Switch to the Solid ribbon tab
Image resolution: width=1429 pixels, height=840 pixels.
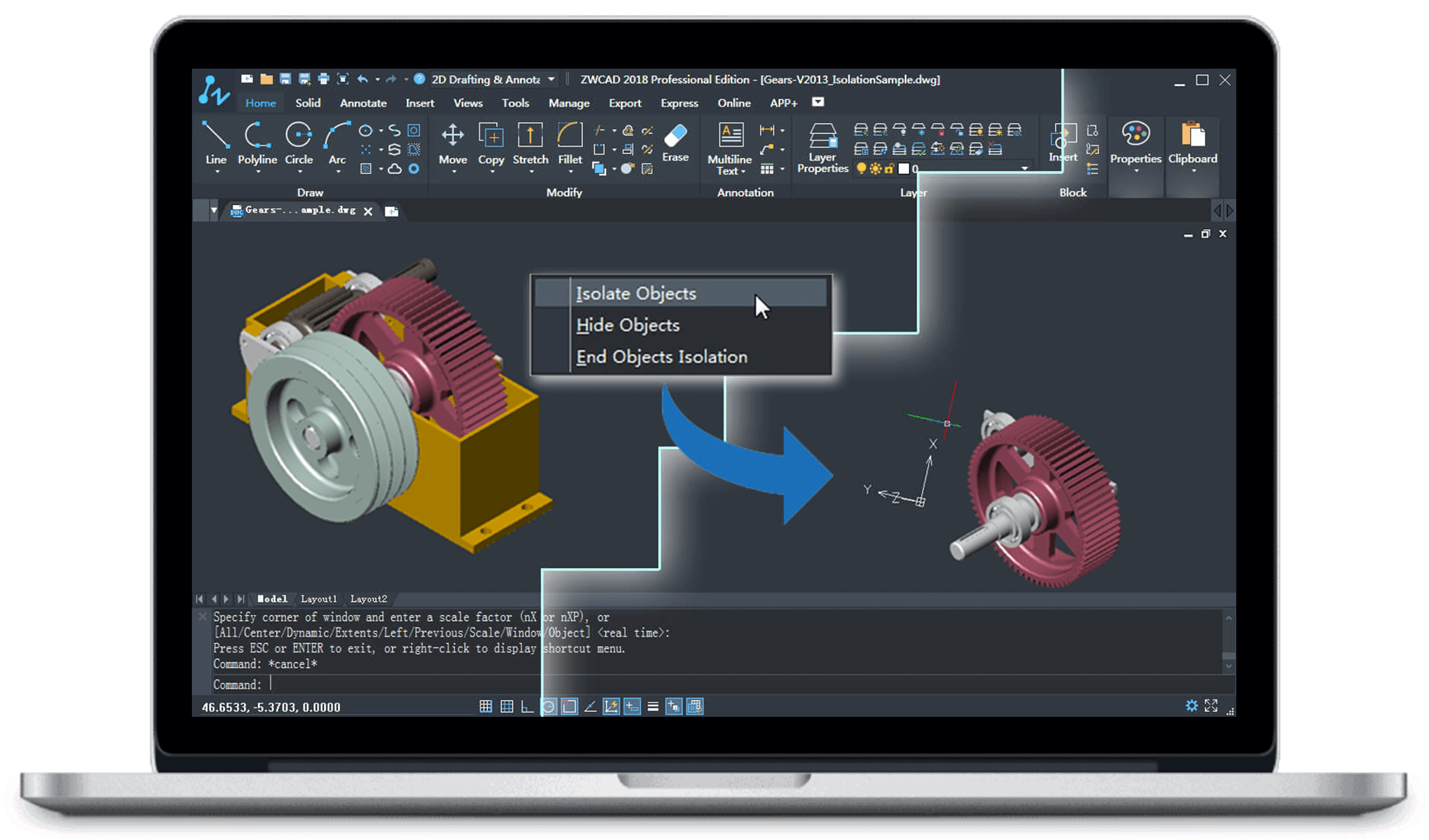308,103
